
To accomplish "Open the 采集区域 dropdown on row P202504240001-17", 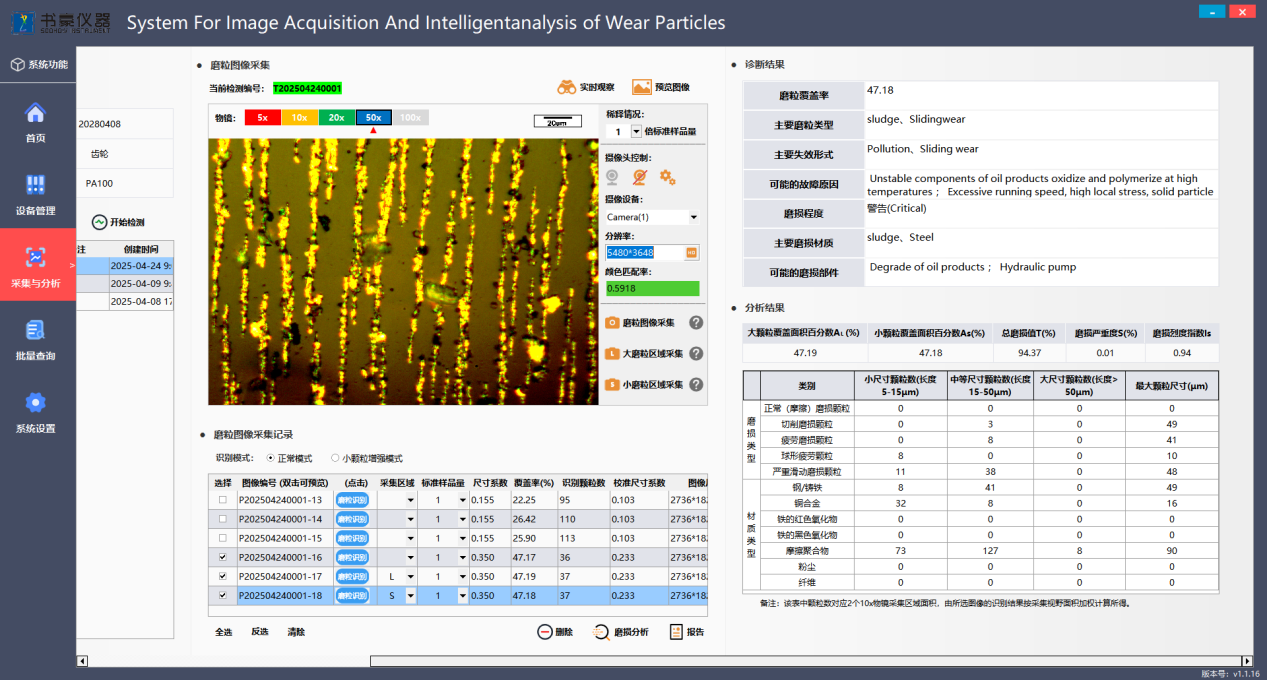I will coord(413,576).
